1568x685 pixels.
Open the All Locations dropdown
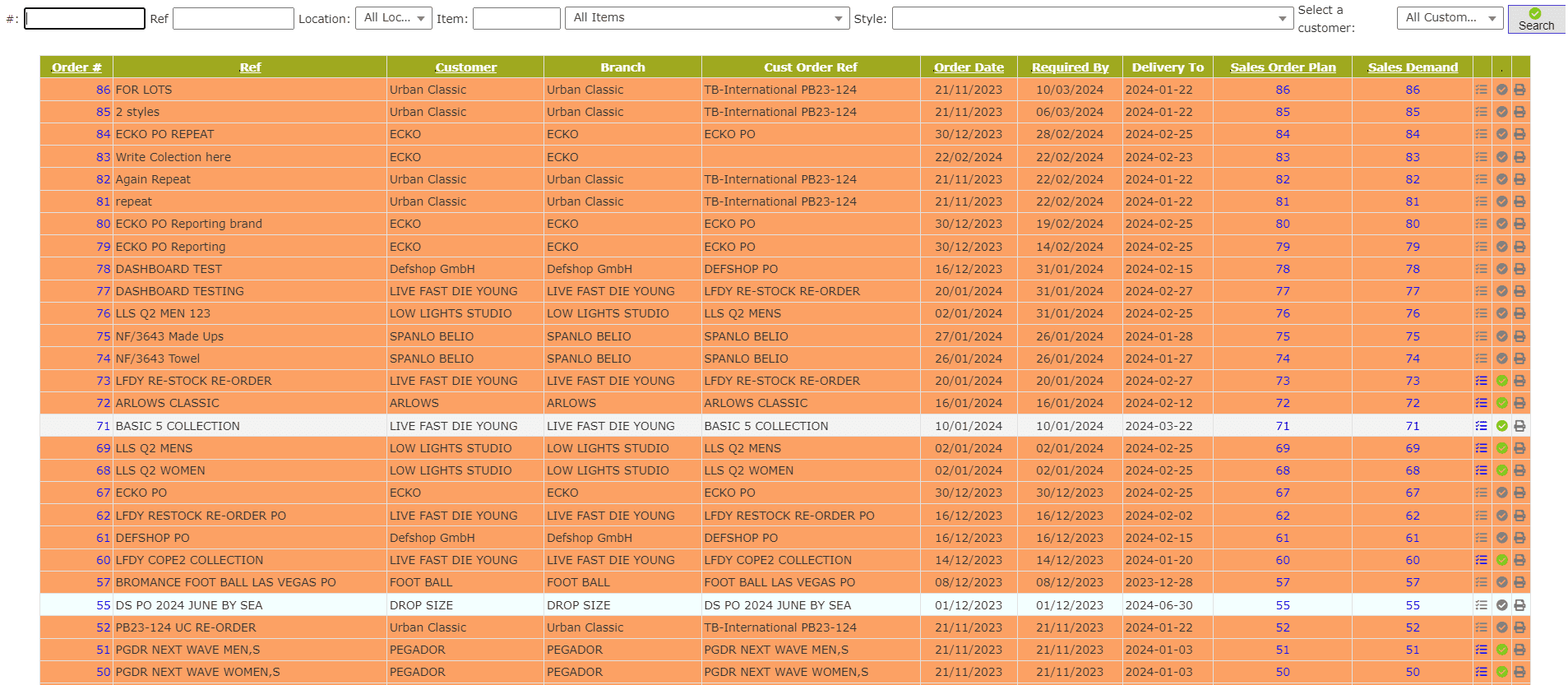pos(393,18)
